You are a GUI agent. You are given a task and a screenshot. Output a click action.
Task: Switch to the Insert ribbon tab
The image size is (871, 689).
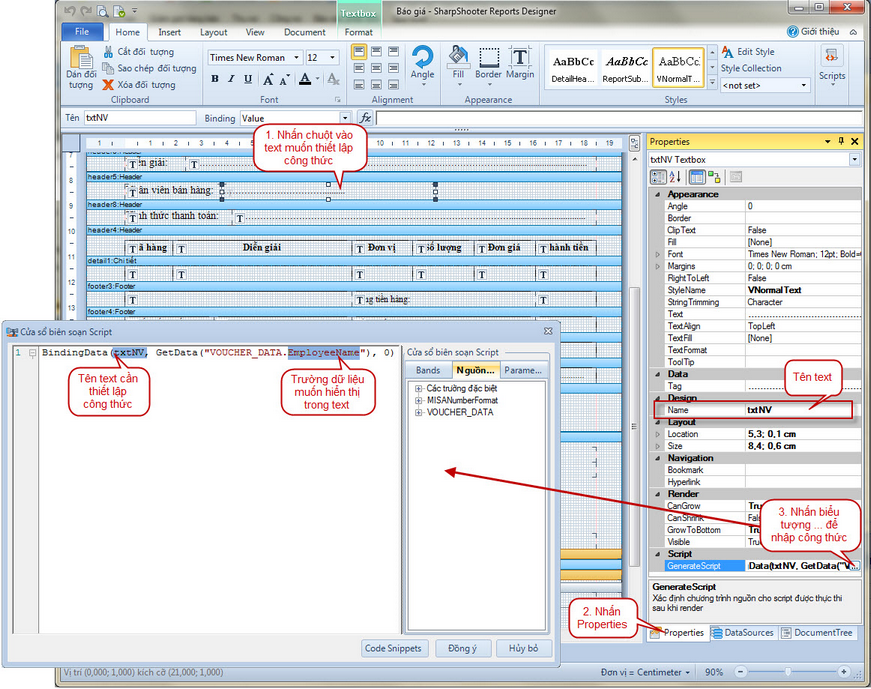coord(169,32)
